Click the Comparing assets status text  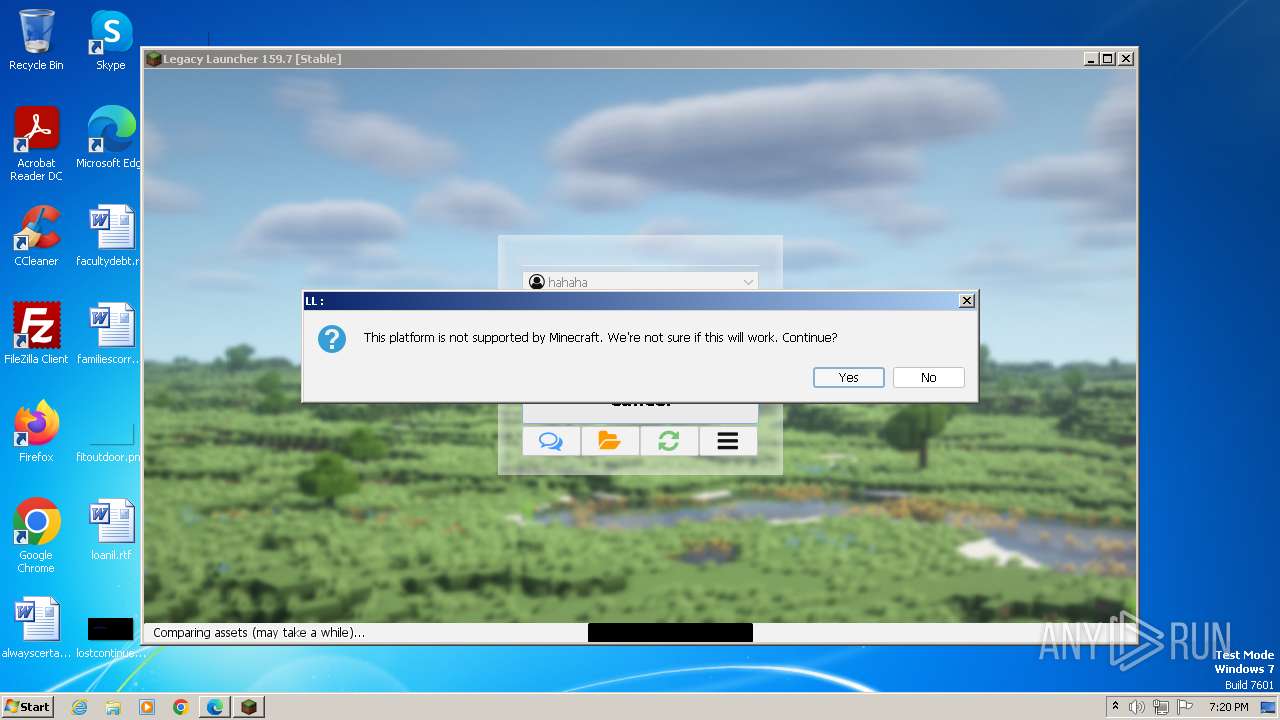[x=259, y=632]
